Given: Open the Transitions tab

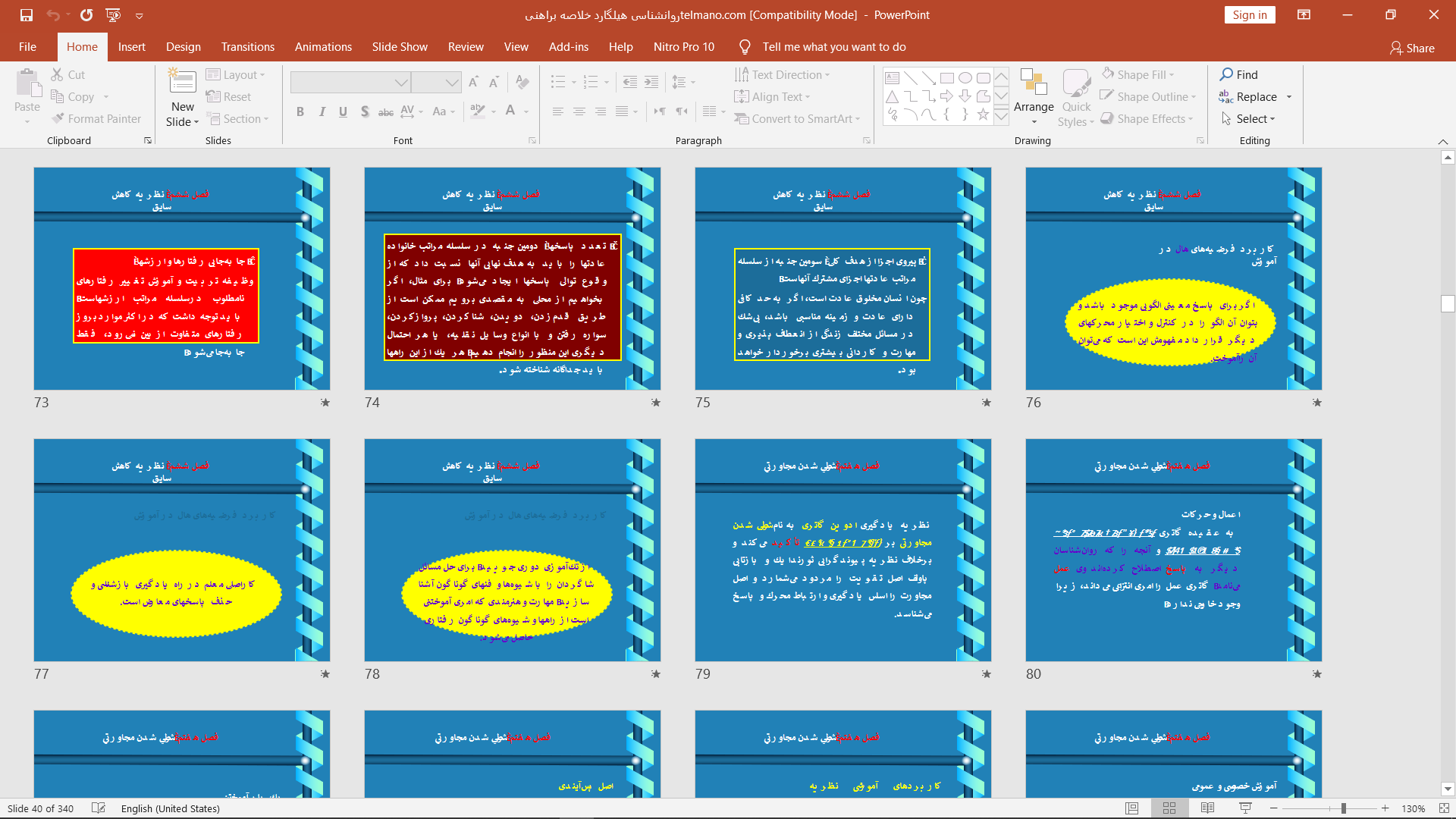Looking at the screenshot, I should click(x=248, y=47).
